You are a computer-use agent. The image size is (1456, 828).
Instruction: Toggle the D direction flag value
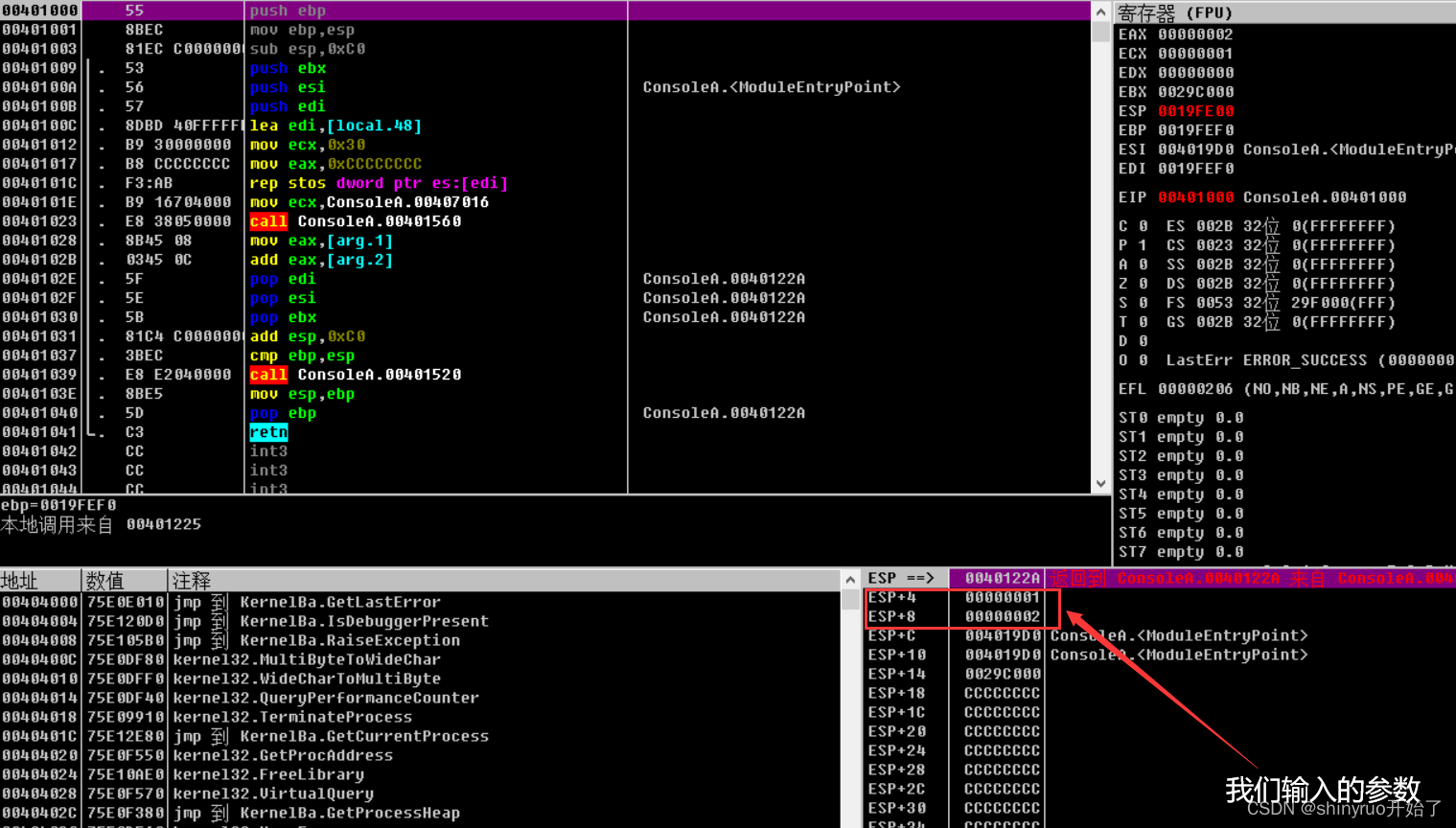point(1143,341)
